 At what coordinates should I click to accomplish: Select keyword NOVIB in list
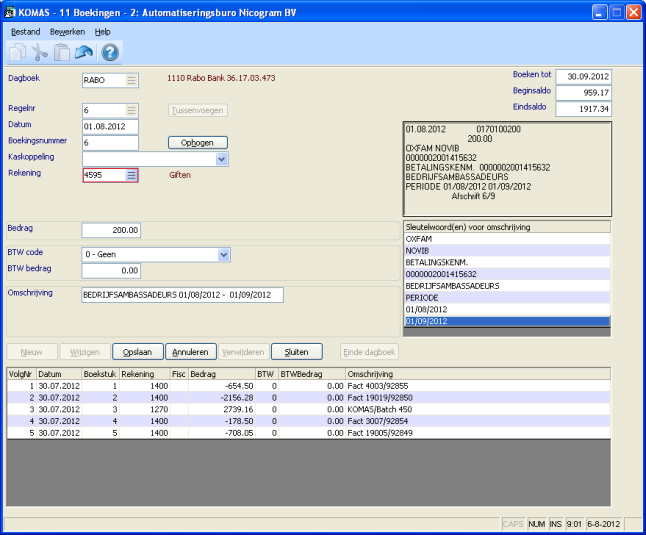click(507, 250)
